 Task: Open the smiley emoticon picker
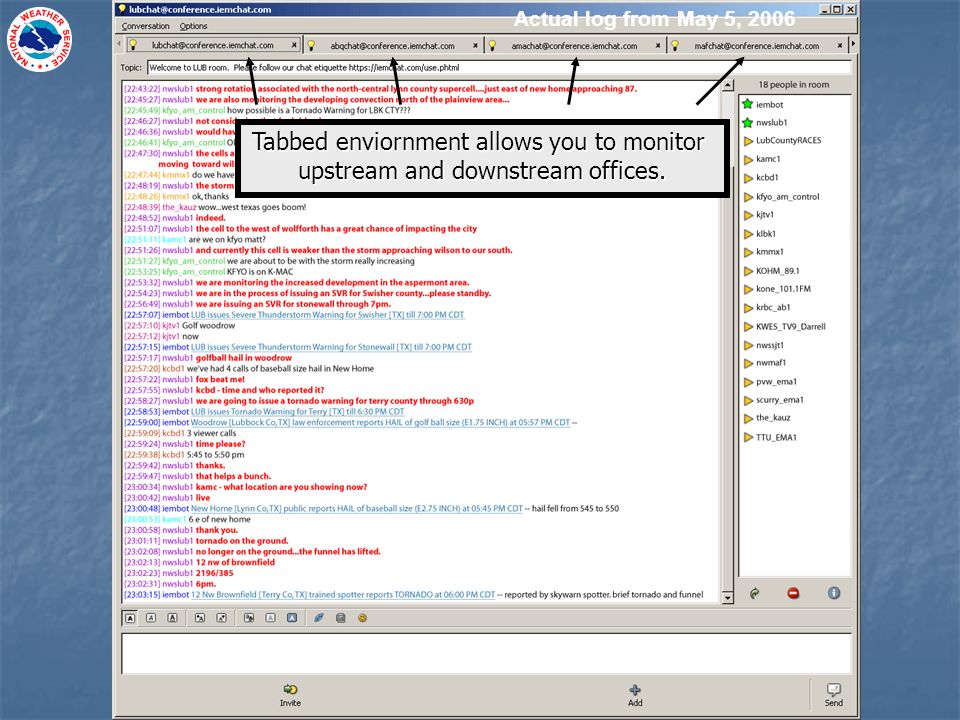pos(362,618)
